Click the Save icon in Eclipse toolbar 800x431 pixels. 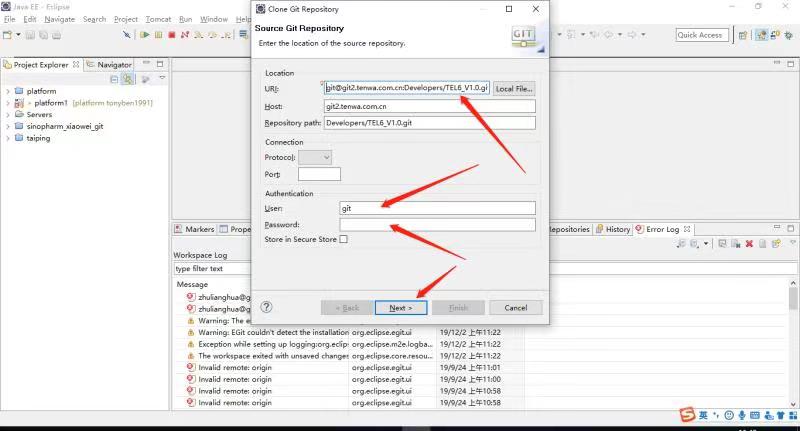(x=30, y=35)
